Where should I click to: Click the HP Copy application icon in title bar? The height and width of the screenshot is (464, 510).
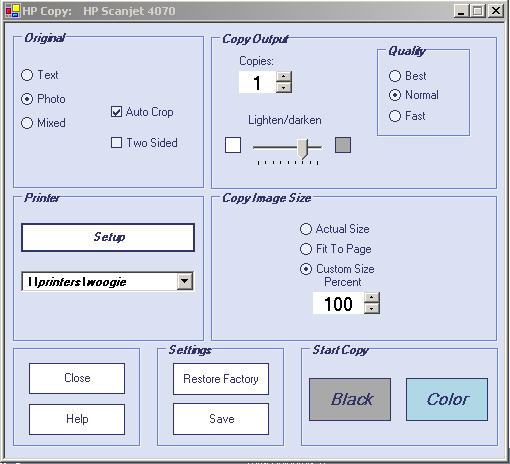(x=13, y=10)
